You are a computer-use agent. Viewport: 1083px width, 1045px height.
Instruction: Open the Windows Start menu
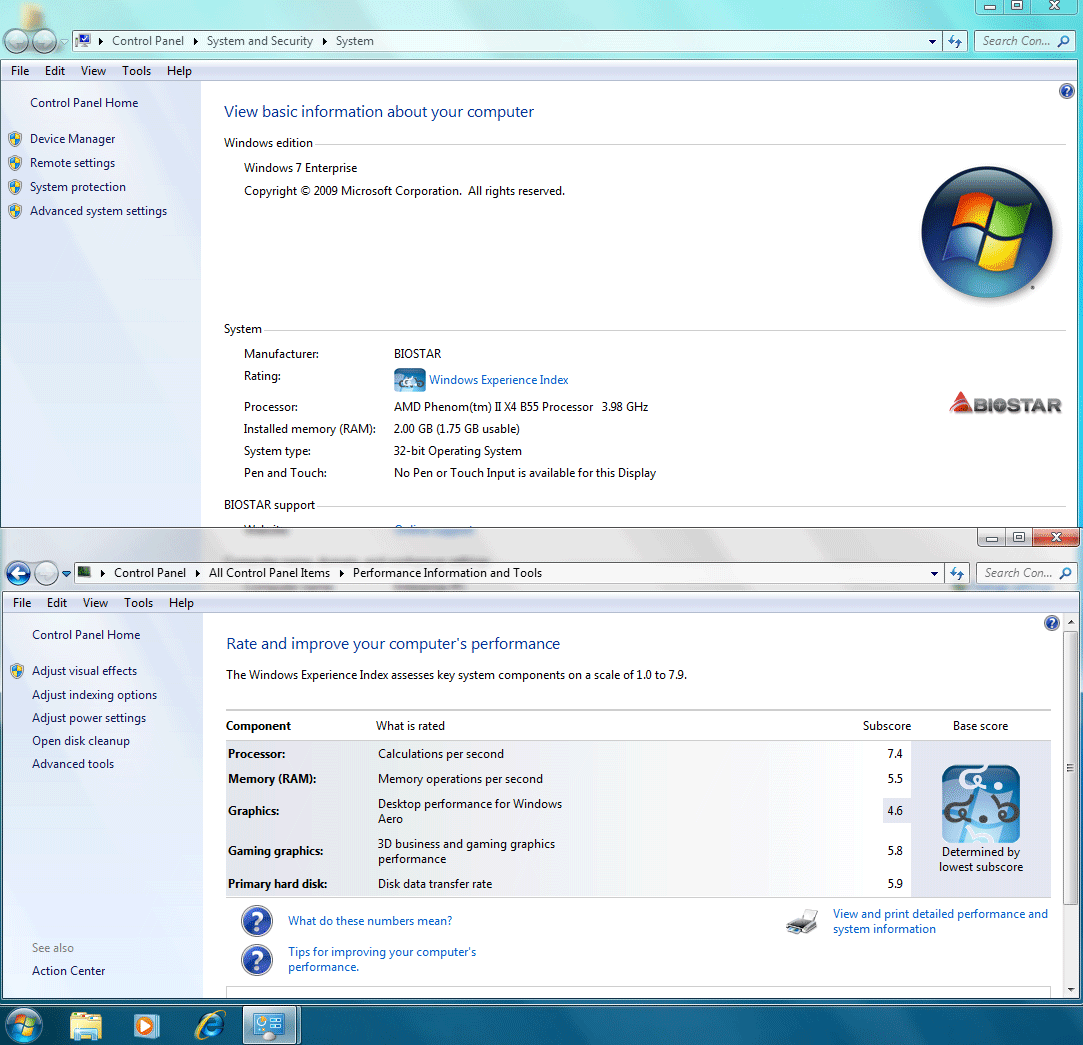(x=23, y=1026)
